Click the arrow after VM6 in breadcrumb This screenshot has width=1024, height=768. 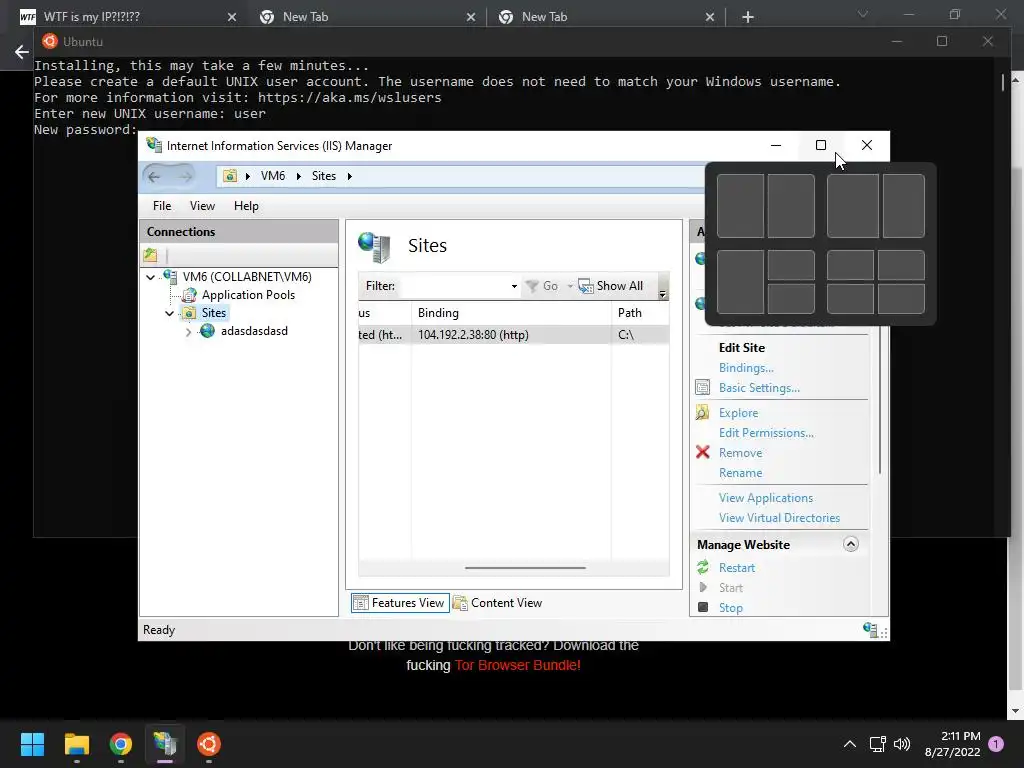[298, 176]
